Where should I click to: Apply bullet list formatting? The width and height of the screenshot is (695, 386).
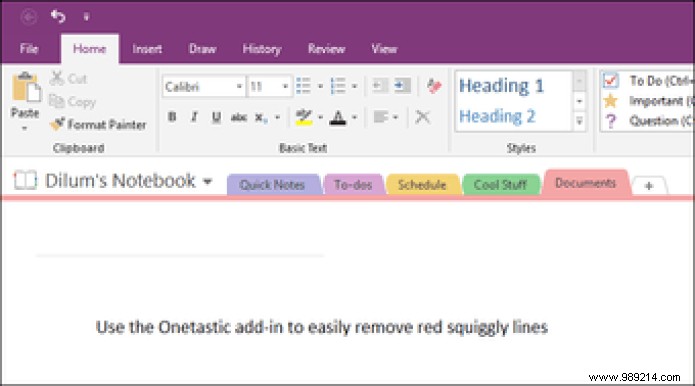tap(304, 86)
